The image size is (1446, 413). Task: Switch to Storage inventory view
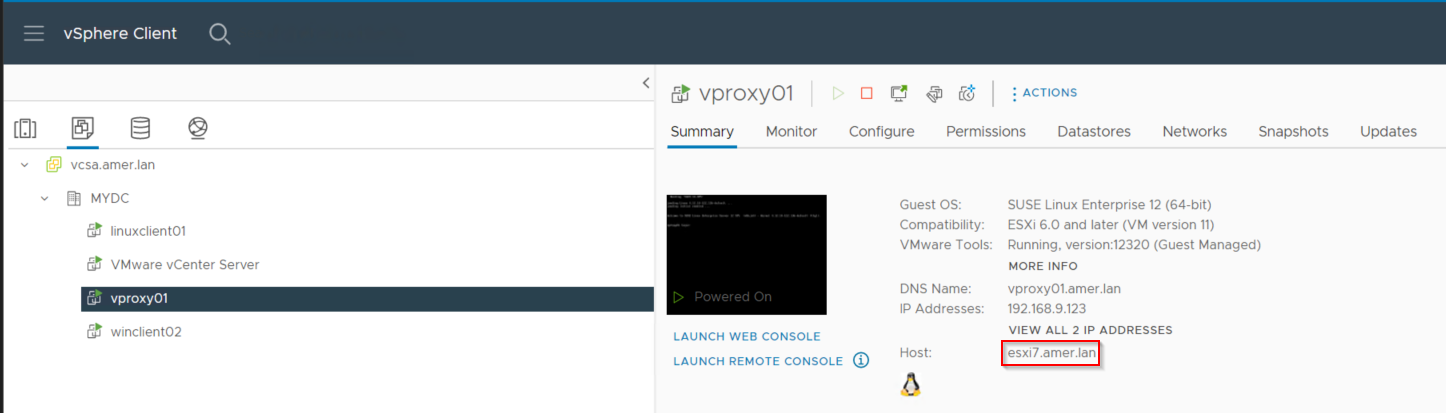click(x=140, y=128)
